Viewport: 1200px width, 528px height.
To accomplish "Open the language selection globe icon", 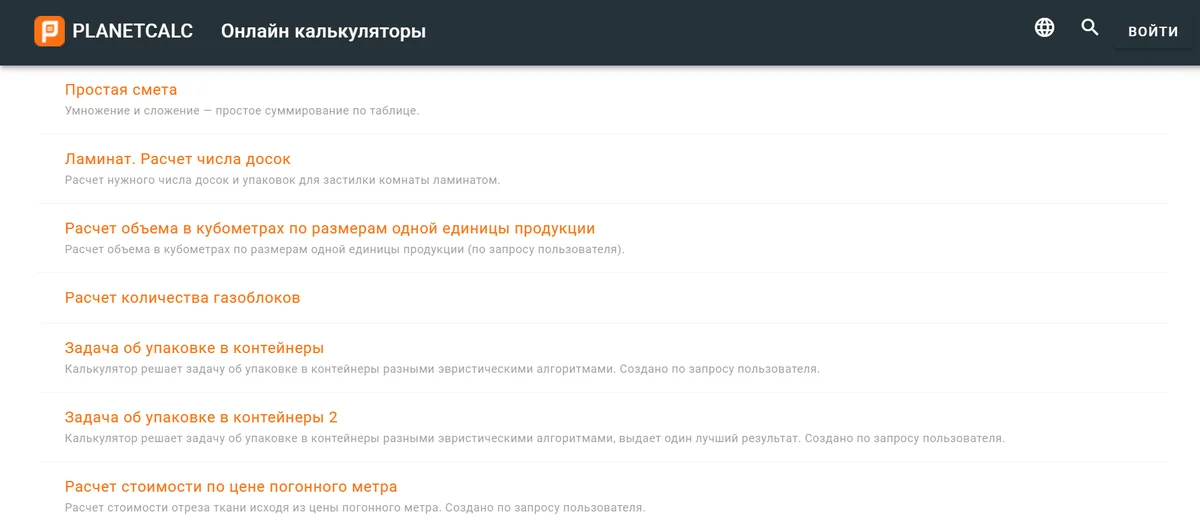I will coord(1044,28).
